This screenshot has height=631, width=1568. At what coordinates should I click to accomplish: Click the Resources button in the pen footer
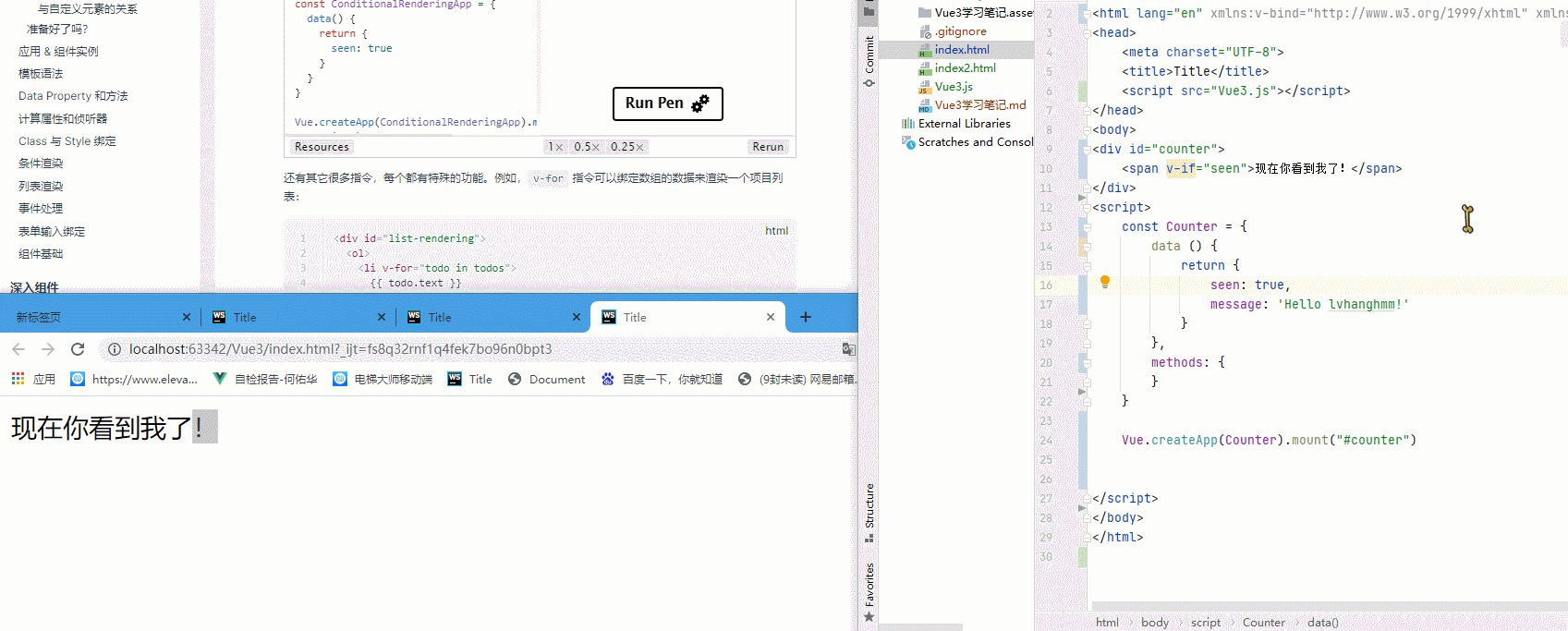322,147
